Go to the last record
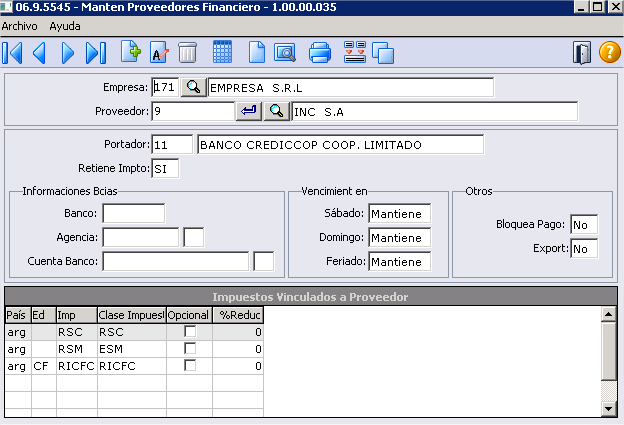 tap(96, 53)
